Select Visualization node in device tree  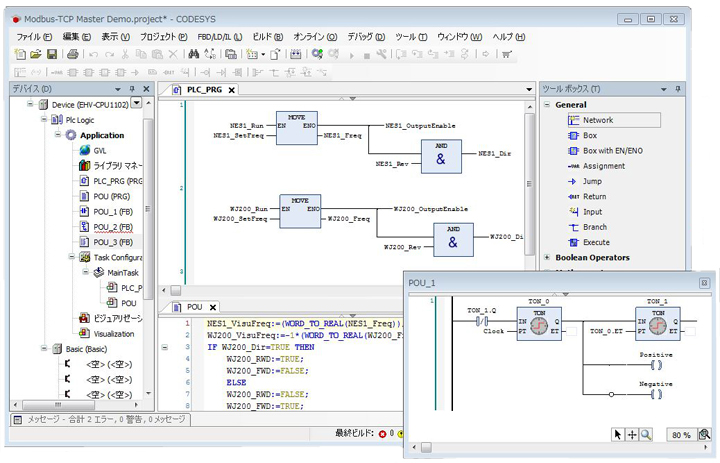click(x=107, y=333)
